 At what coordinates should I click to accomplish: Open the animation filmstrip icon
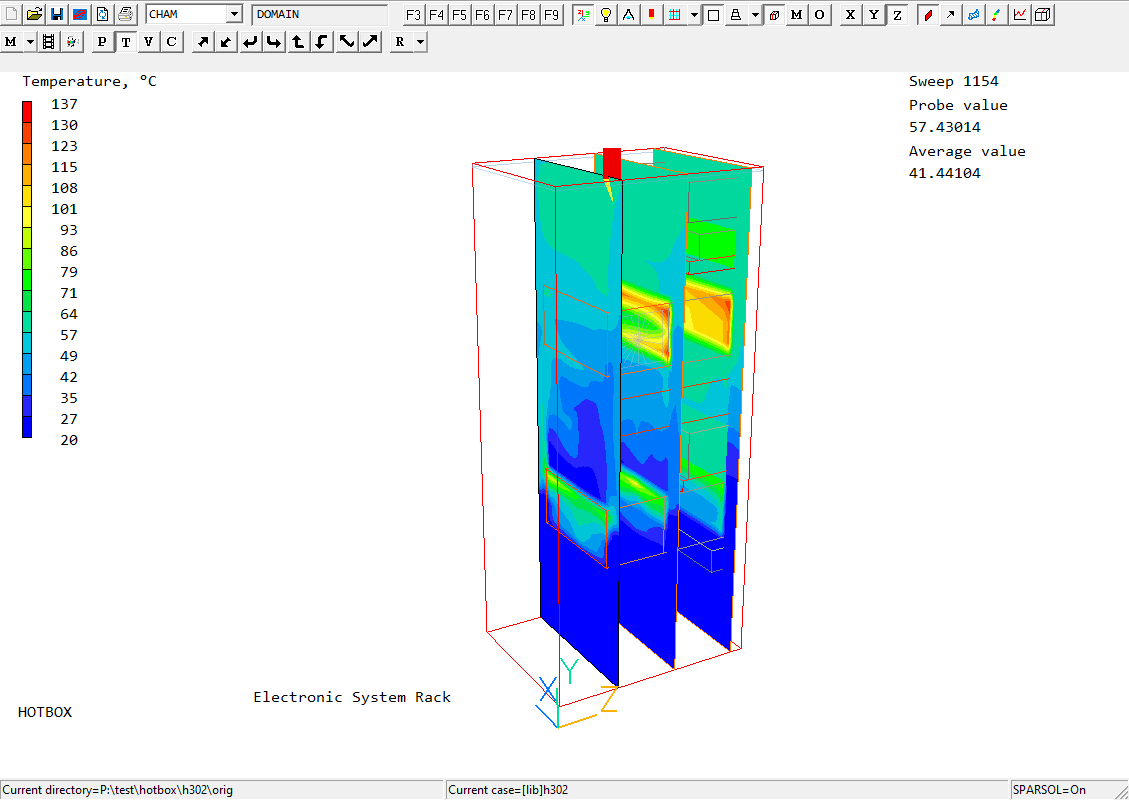tap(49, 41)
